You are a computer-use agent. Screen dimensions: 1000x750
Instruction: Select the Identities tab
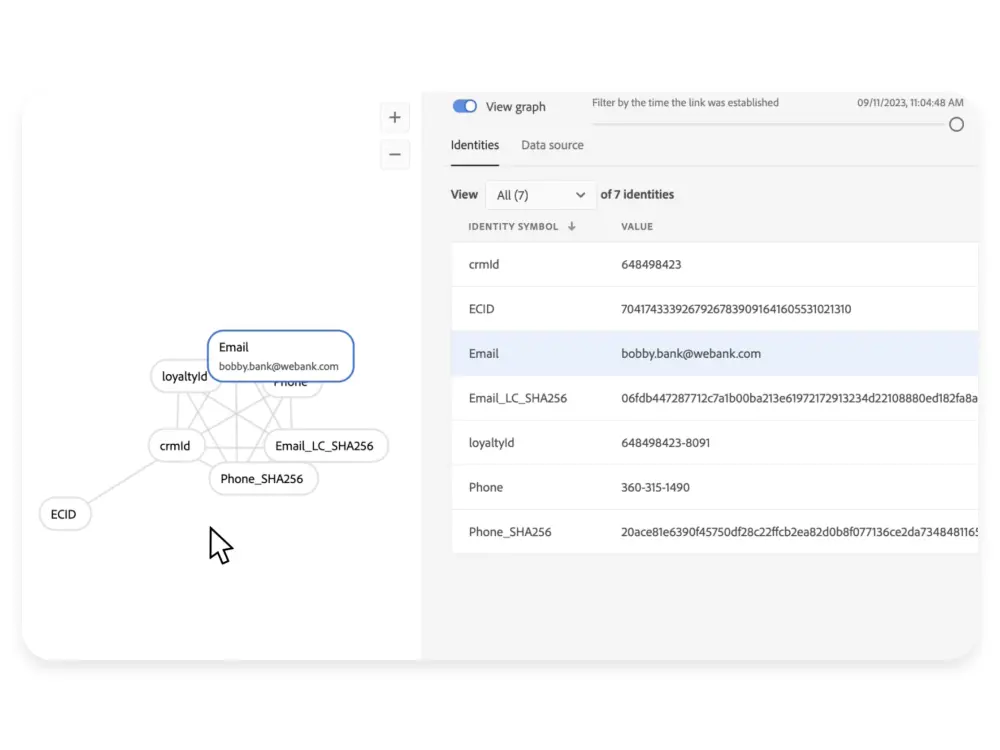[475, 146]
